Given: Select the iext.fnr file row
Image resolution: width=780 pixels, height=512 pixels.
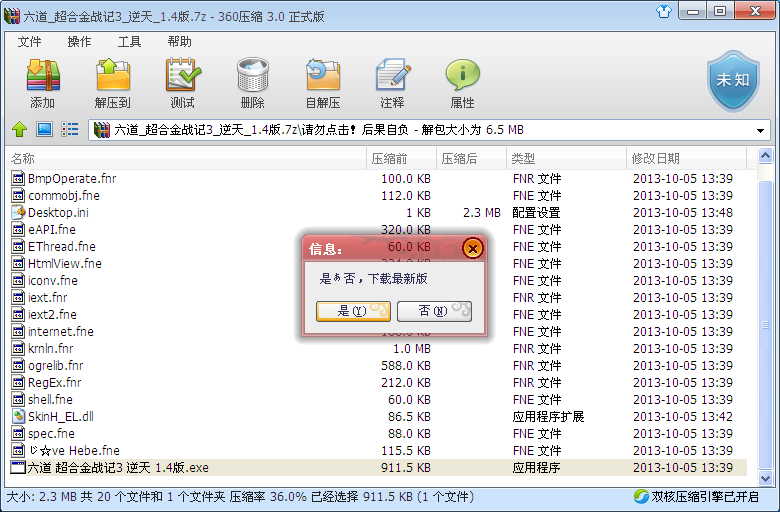Looking at the screenshot, I should (378, 298).
